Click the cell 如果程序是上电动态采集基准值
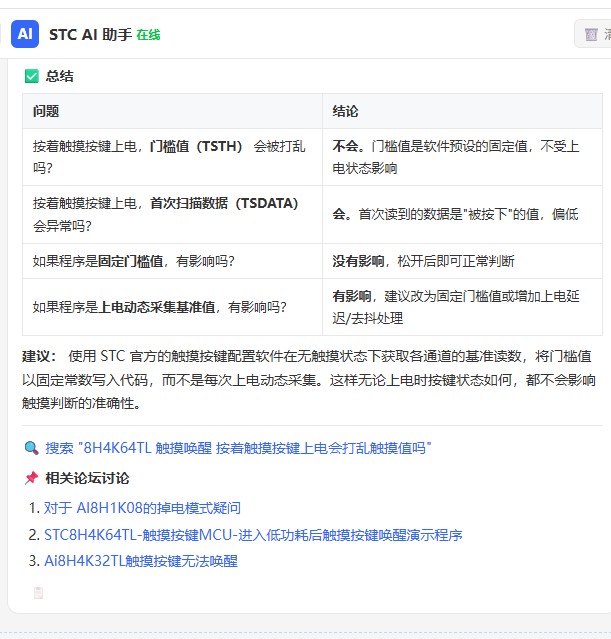The width and height of the screenshot is (611, 639). 172,307
